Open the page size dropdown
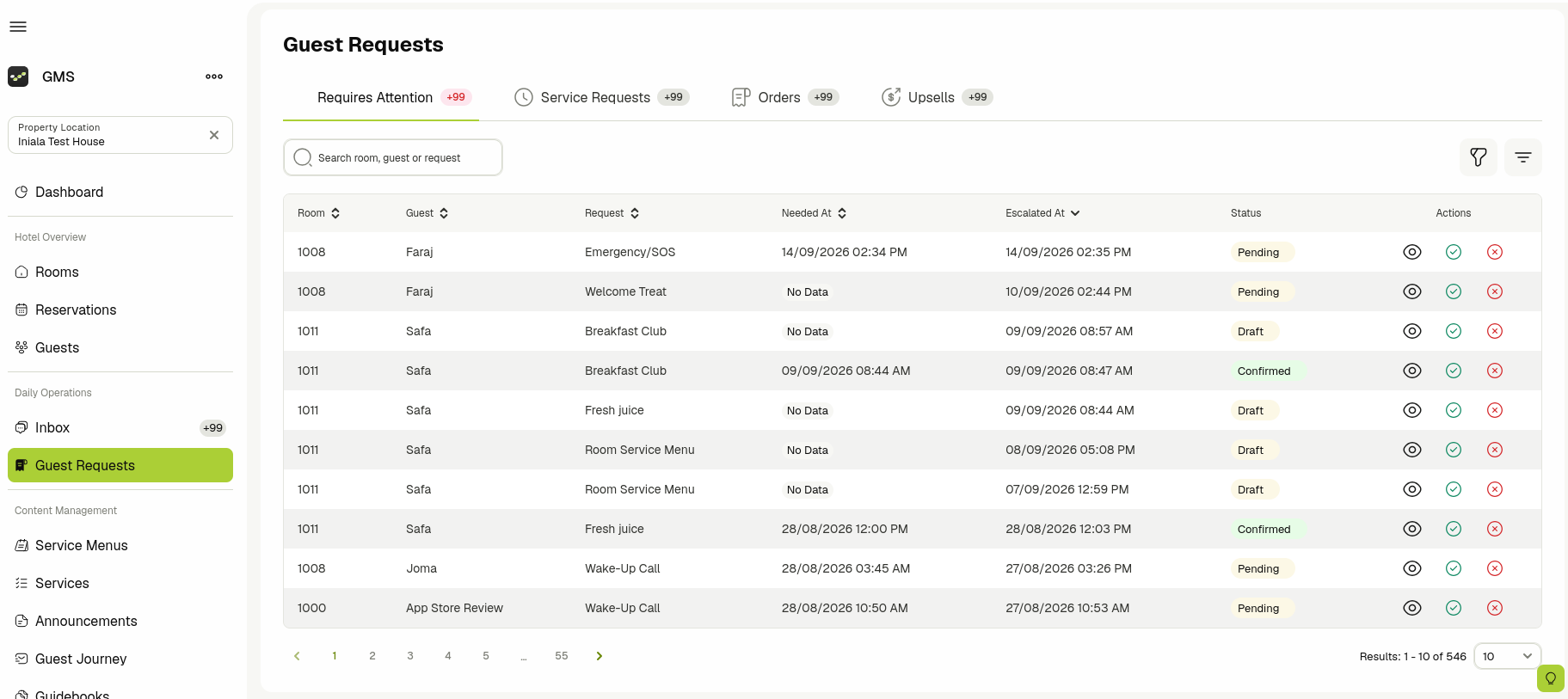This screenshot has width=1568, height=699. 1507,656
